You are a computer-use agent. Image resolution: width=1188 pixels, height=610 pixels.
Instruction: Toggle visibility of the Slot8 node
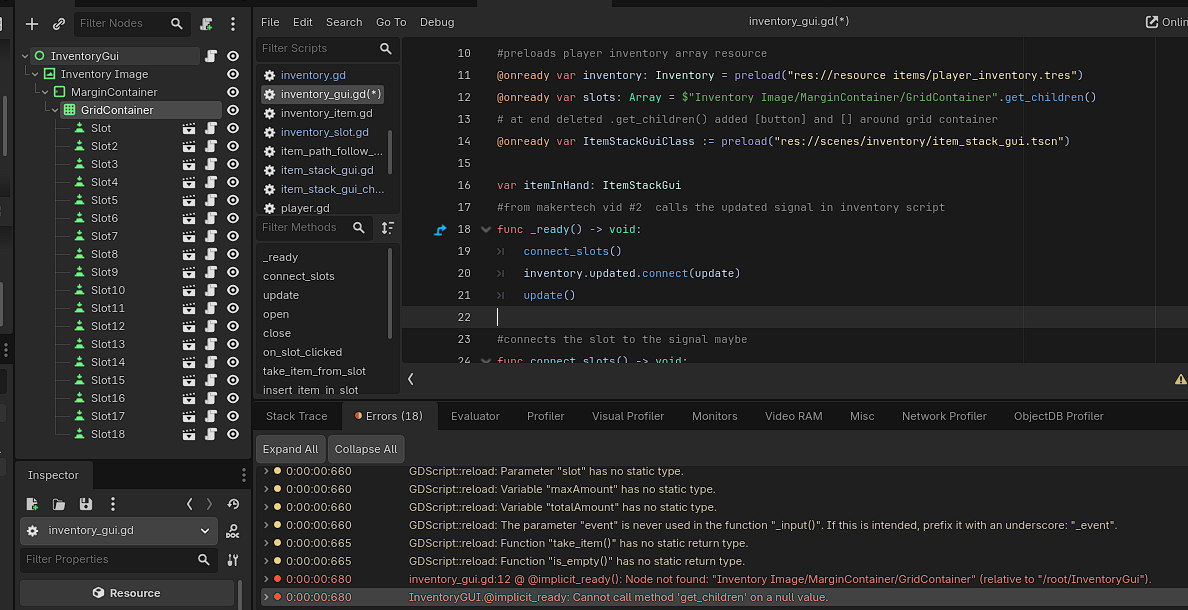(x=233, y=254)
